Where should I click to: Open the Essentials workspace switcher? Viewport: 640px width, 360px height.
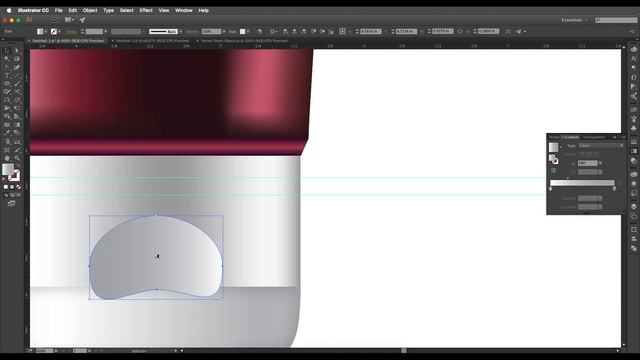[x=574, y=20]
